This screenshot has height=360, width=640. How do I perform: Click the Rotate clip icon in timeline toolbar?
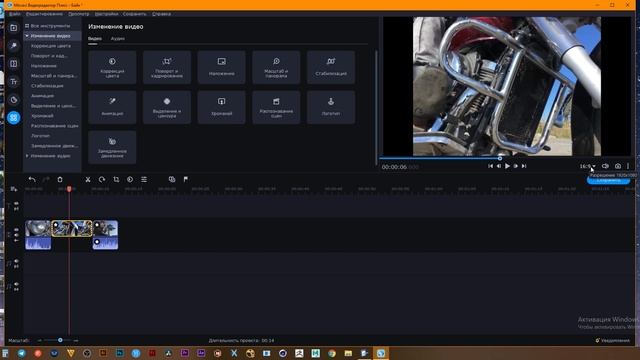tap(102, 180)
